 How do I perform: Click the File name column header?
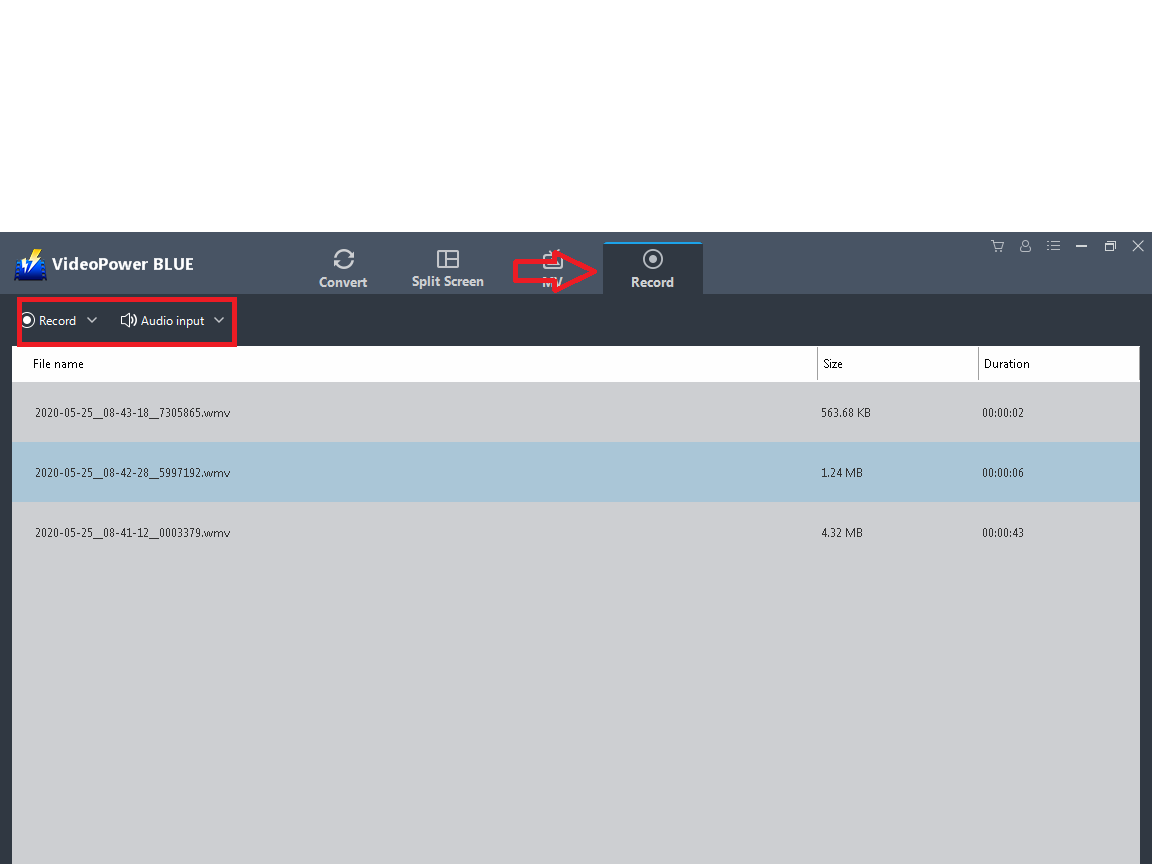(x=57, y=363)
